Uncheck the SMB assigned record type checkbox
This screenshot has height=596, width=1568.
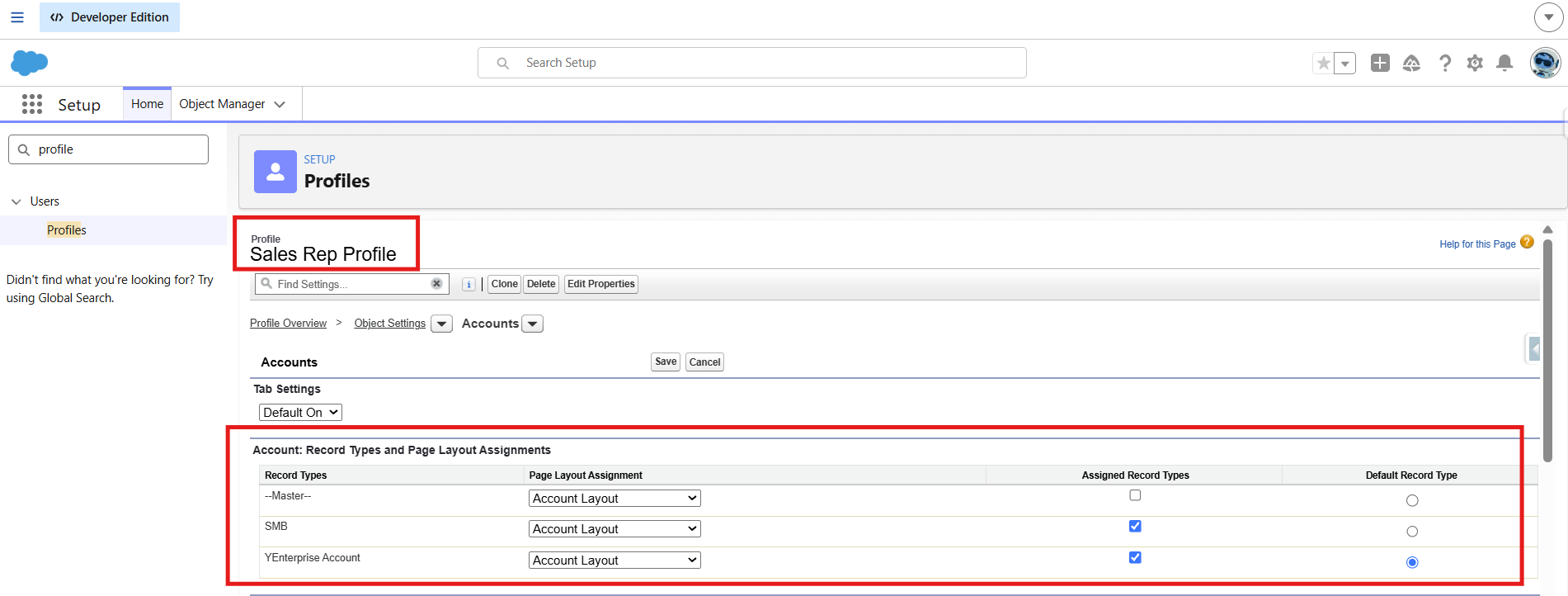pos(1135,526)
